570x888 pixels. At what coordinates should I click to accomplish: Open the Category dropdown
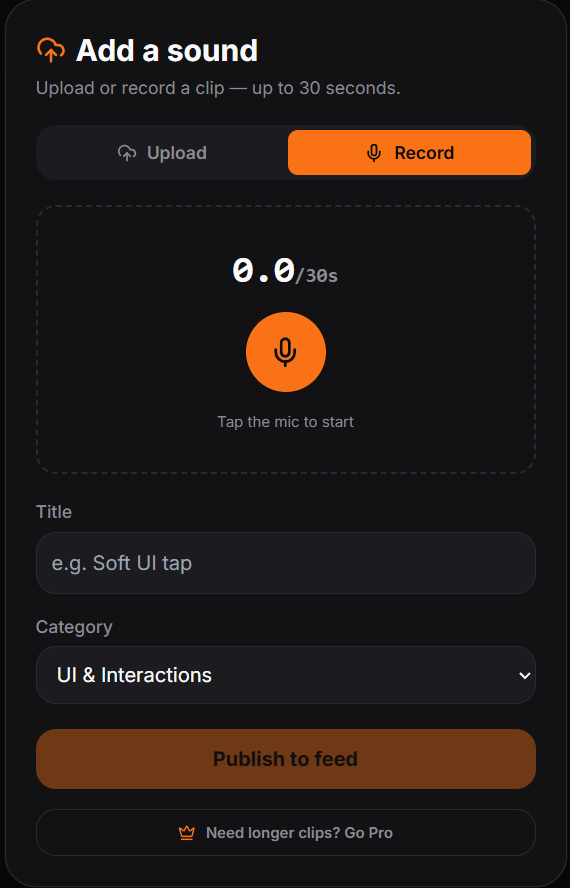pos(286,675)
